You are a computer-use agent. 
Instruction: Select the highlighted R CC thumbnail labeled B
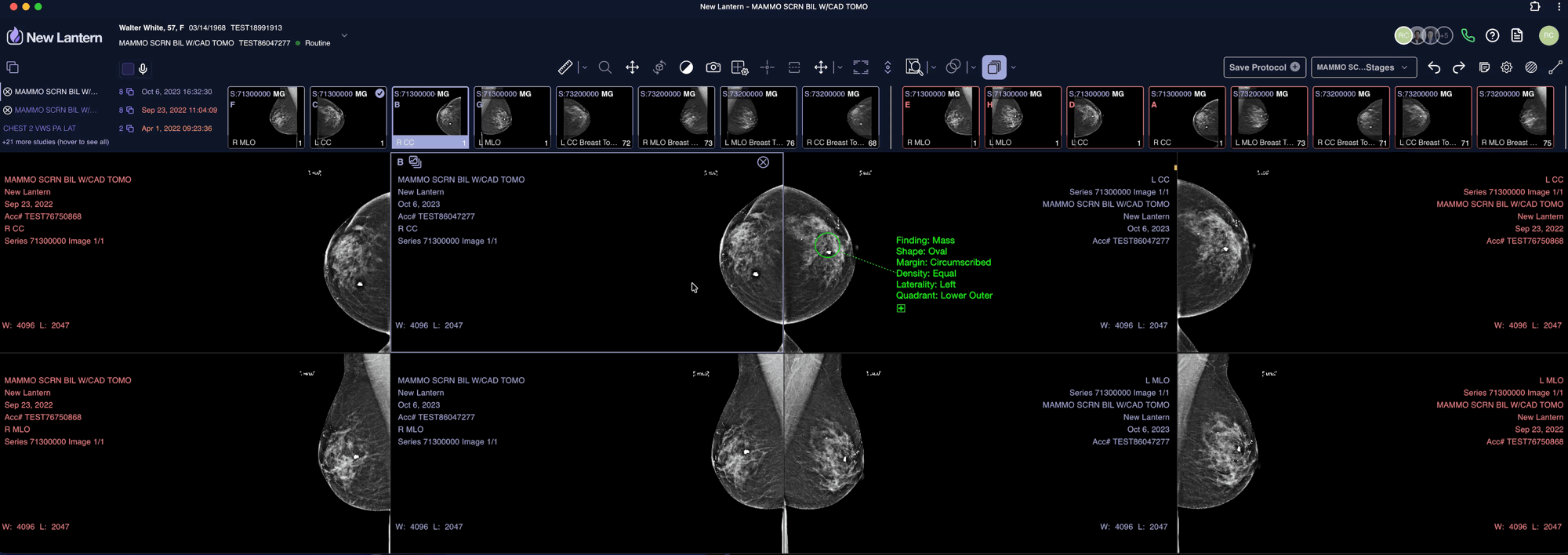point(430,117)
